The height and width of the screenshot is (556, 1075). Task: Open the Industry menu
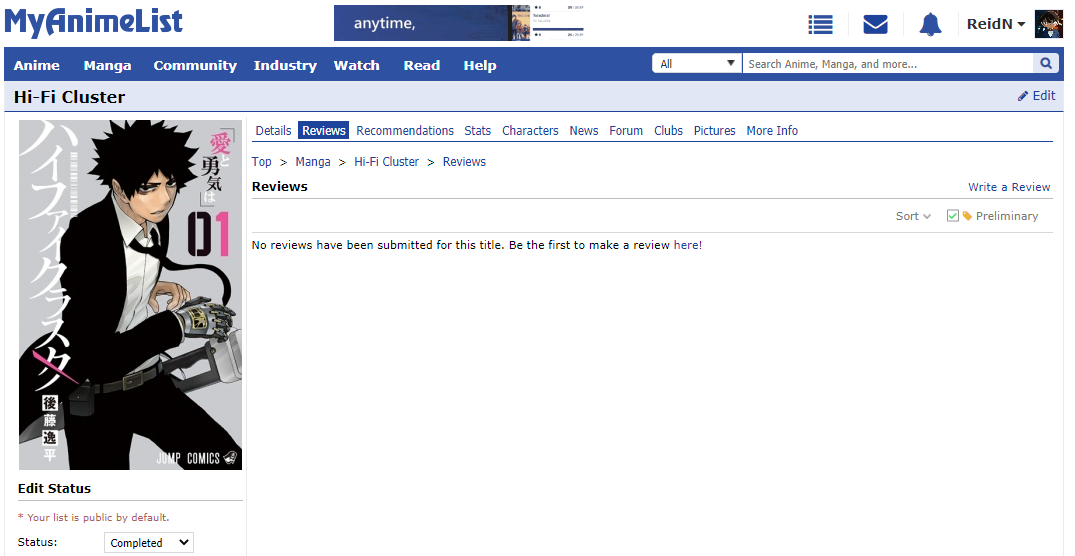285,65
